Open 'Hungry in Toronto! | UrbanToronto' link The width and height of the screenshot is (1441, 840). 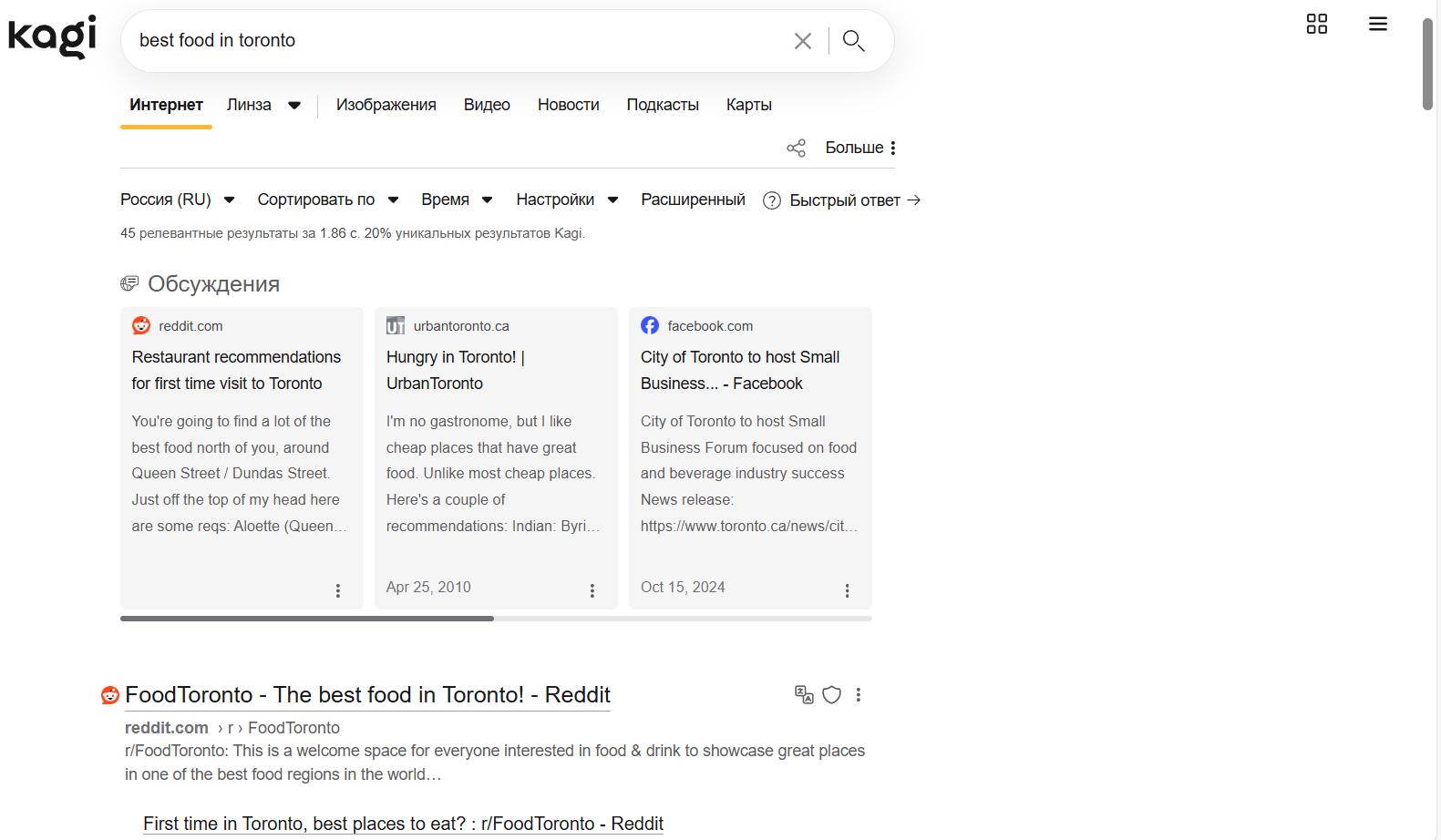click(x=456, y=370)
